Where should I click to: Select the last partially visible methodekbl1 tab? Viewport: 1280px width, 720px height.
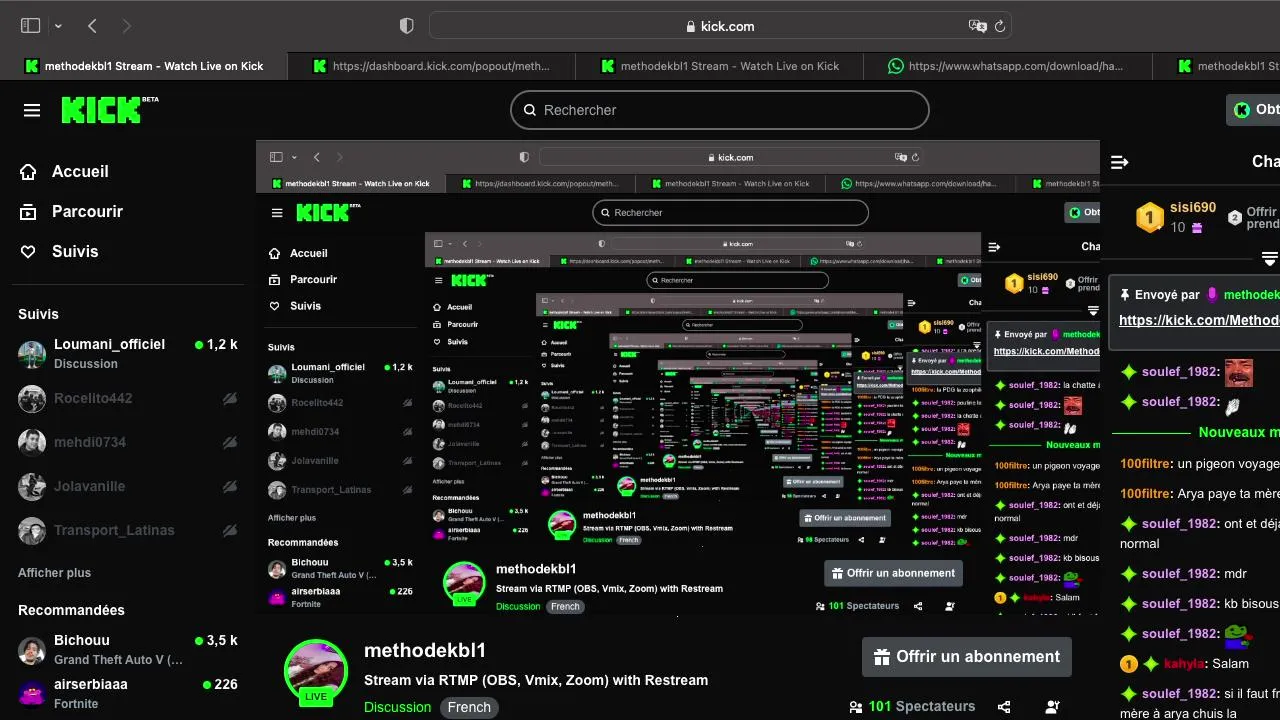tap(1216, 66)
